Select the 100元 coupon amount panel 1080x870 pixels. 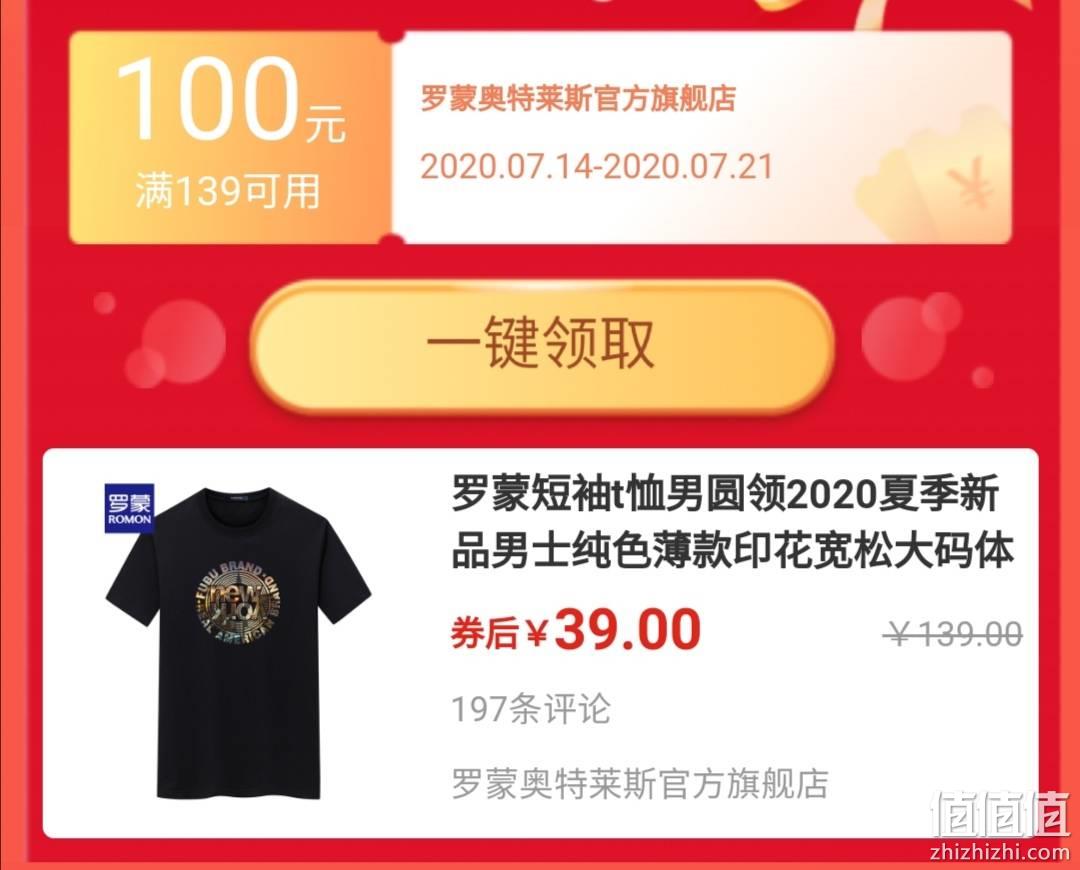(231, 137)
